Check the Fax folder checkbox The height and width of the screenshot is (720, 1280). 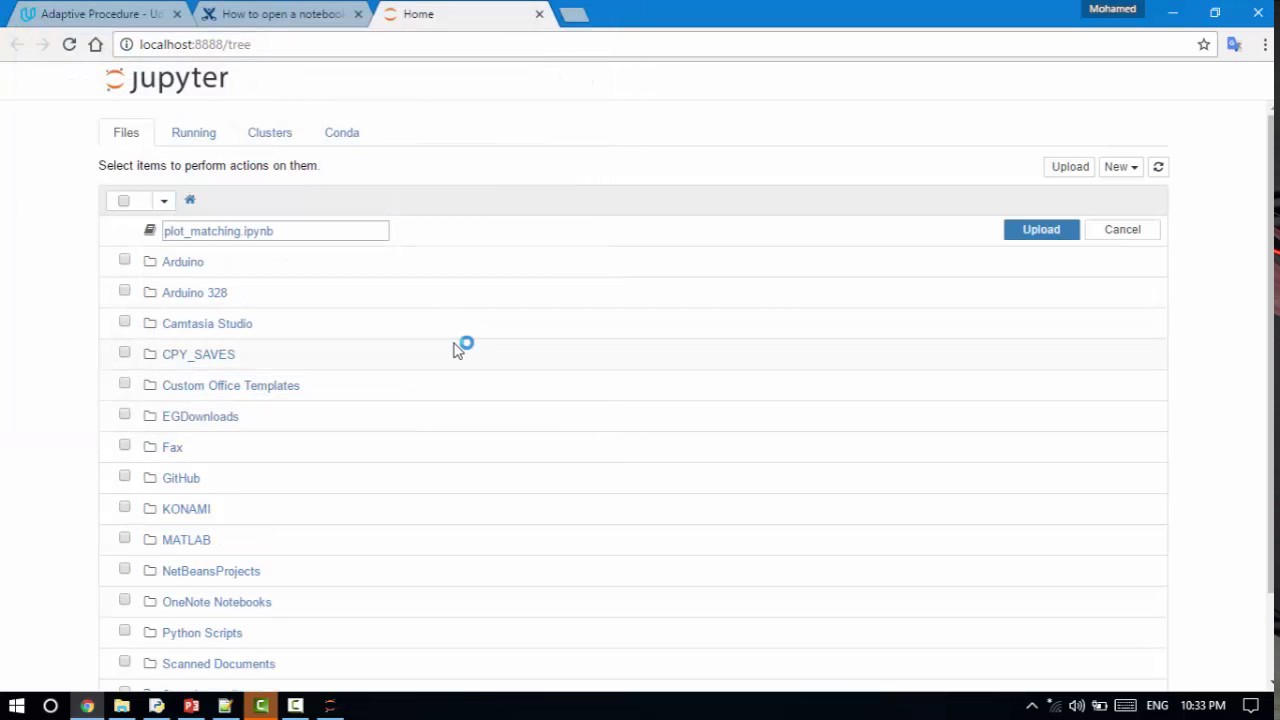[124, 446]
